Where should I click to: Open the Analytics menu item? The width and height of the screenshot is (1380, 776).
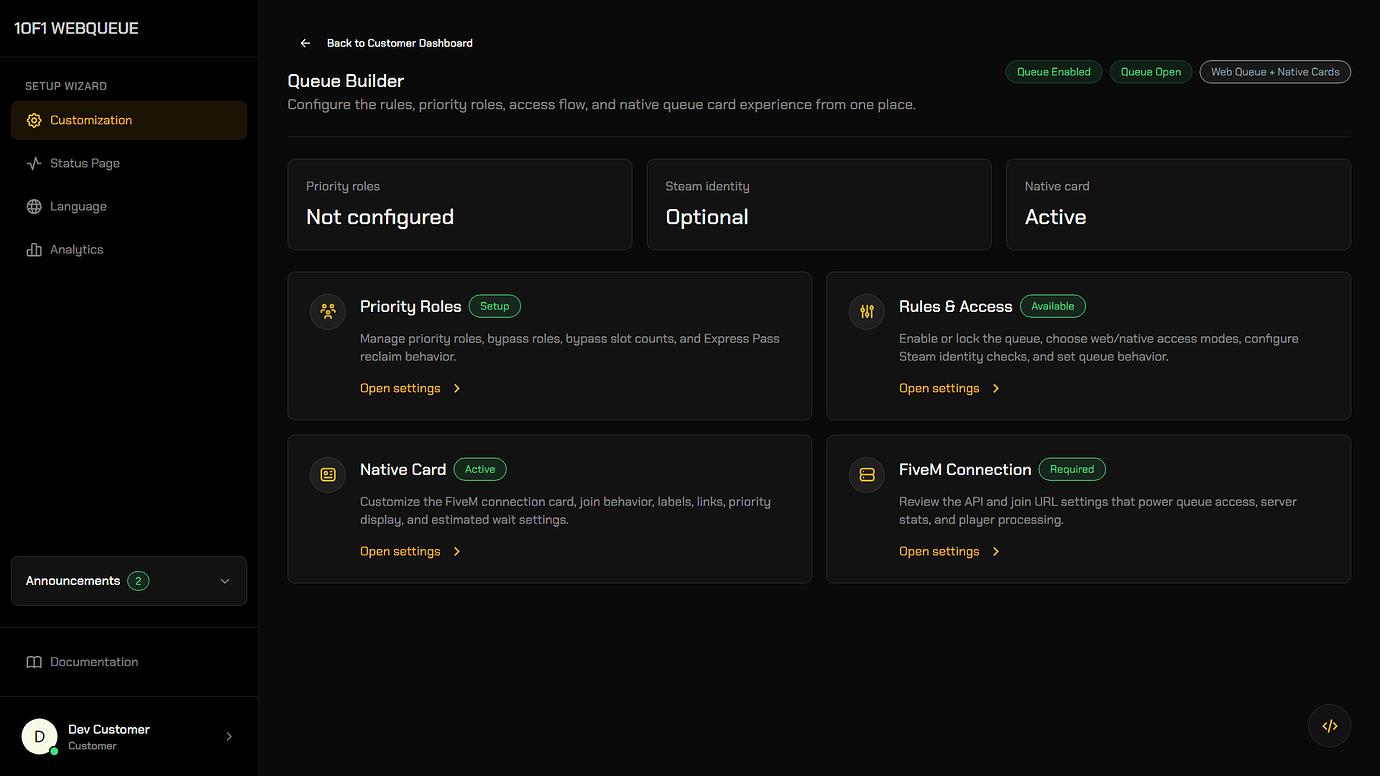click(129, 249)
